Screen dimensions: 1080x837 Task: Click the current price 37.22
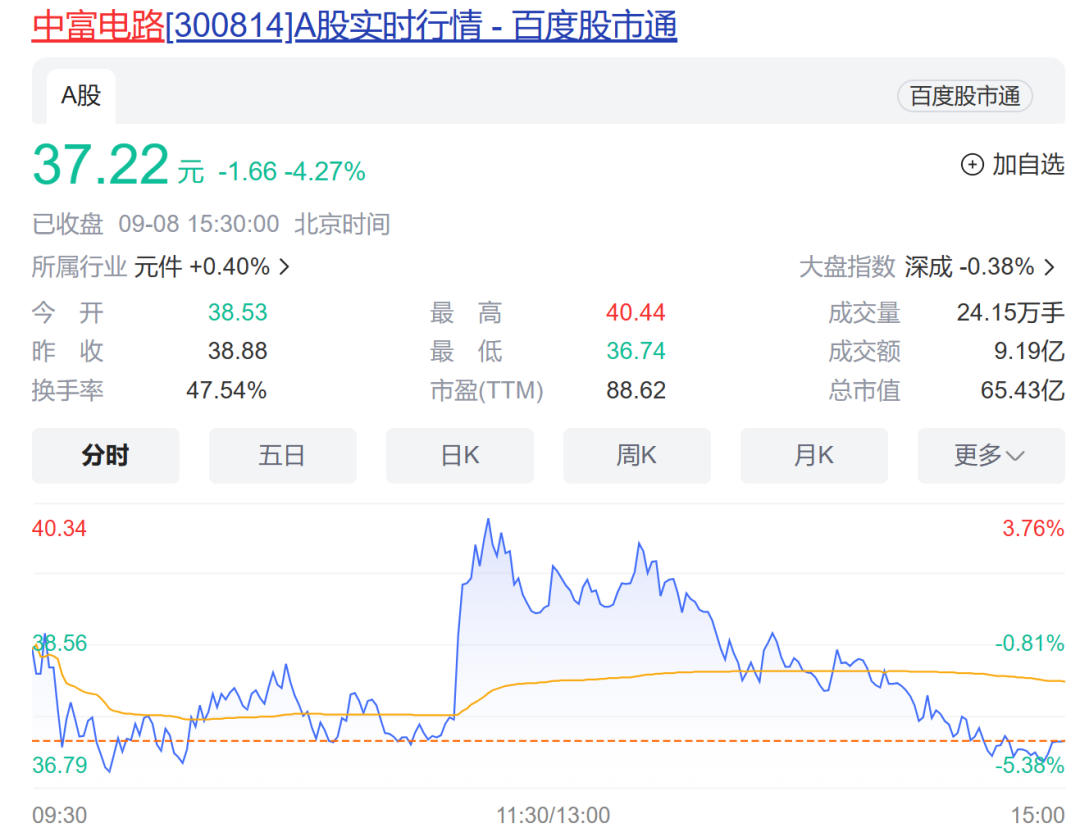(101, 165)
